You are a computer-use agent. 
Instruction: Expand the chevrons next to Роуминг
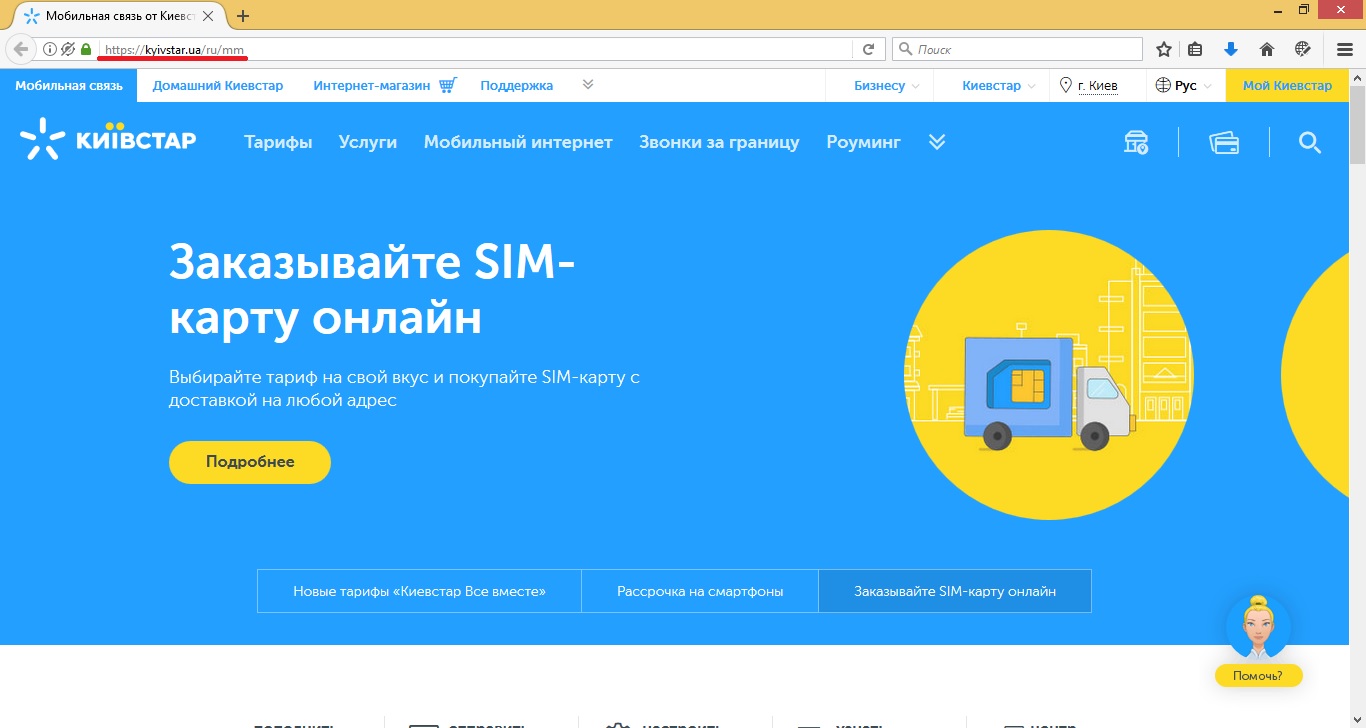[x=937, y=142]
